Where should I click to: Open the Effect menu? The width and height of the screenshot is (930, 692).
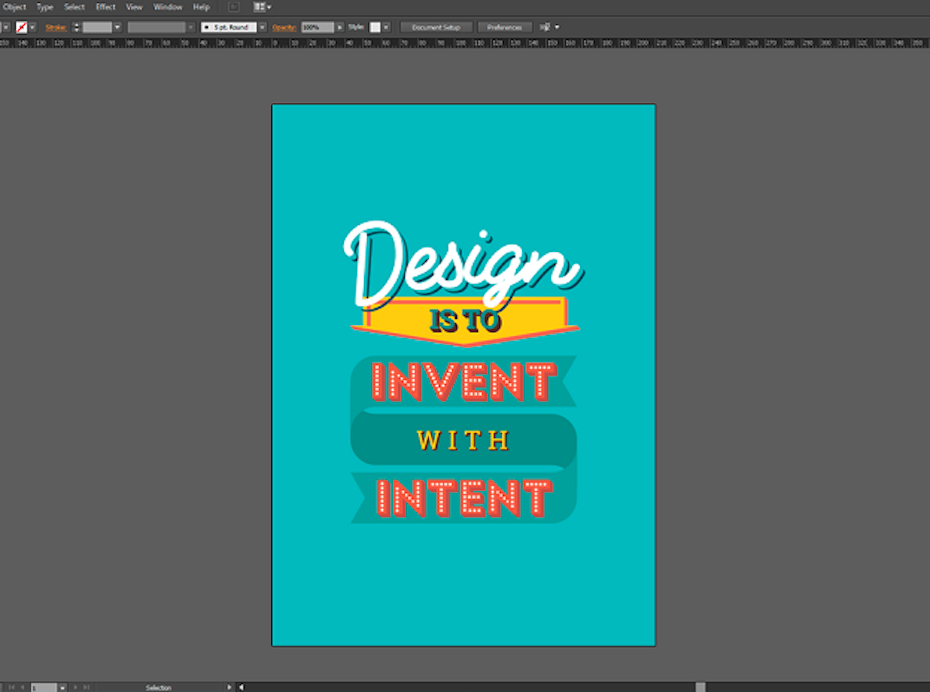coord(105,7)
